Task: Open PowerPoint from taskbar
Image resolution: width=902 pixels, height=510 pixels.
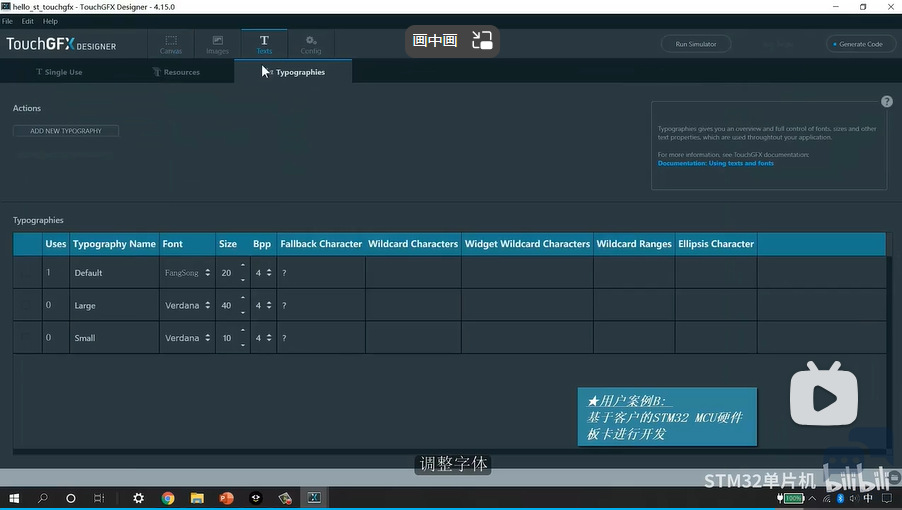Action: click(227, 498)
